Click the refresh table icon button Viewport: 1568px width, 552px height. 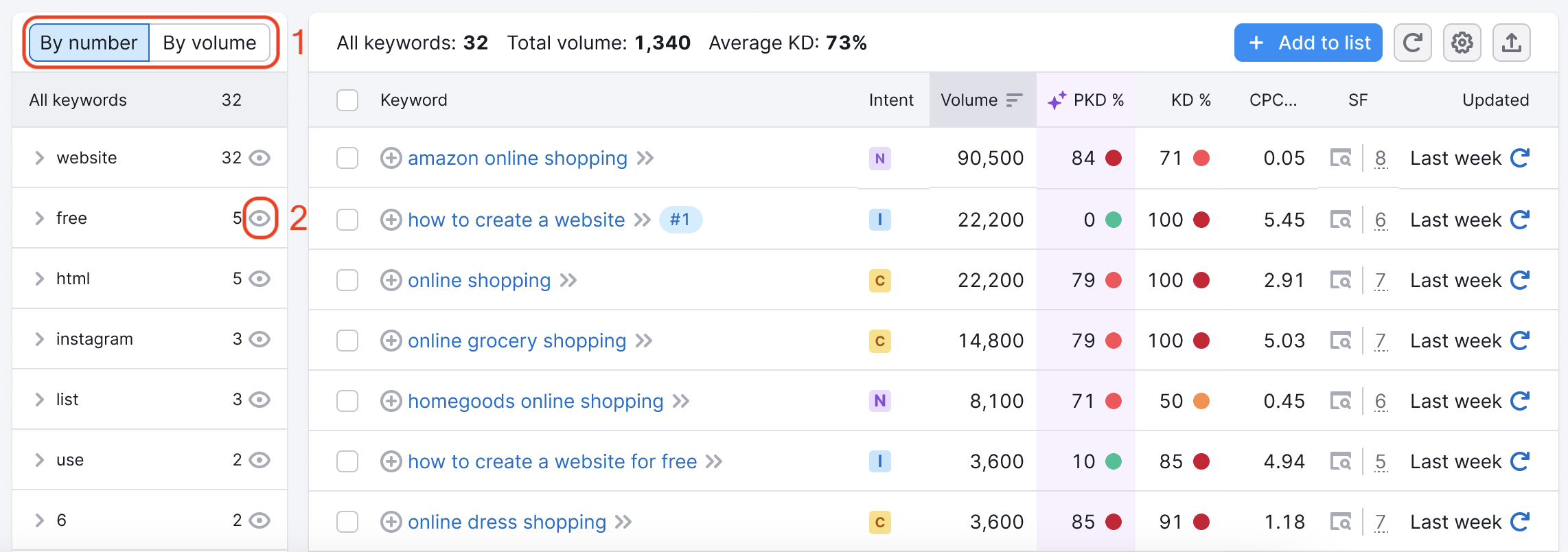(x=1412, y=43)
